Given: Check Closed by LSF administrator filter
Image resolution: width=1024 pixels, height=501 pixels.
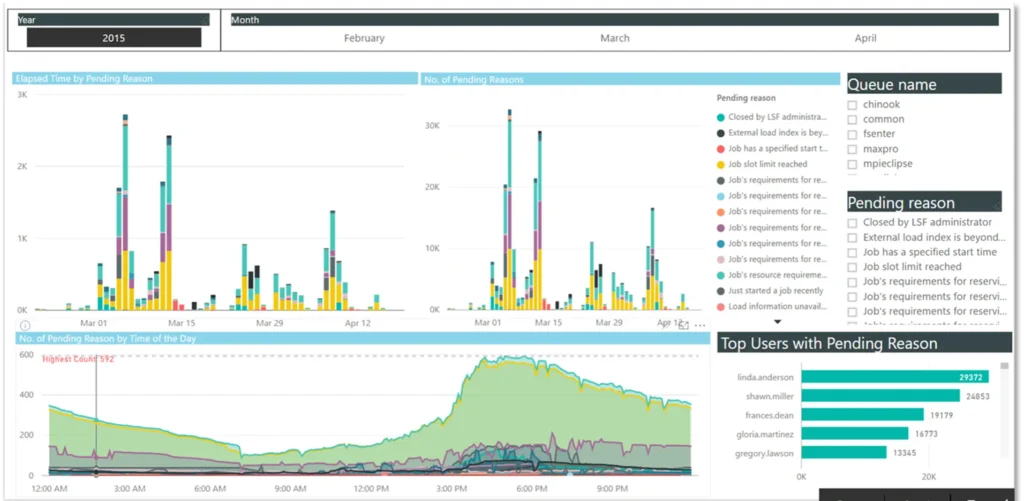Looking at the screenshot, I should coord(852,223).
